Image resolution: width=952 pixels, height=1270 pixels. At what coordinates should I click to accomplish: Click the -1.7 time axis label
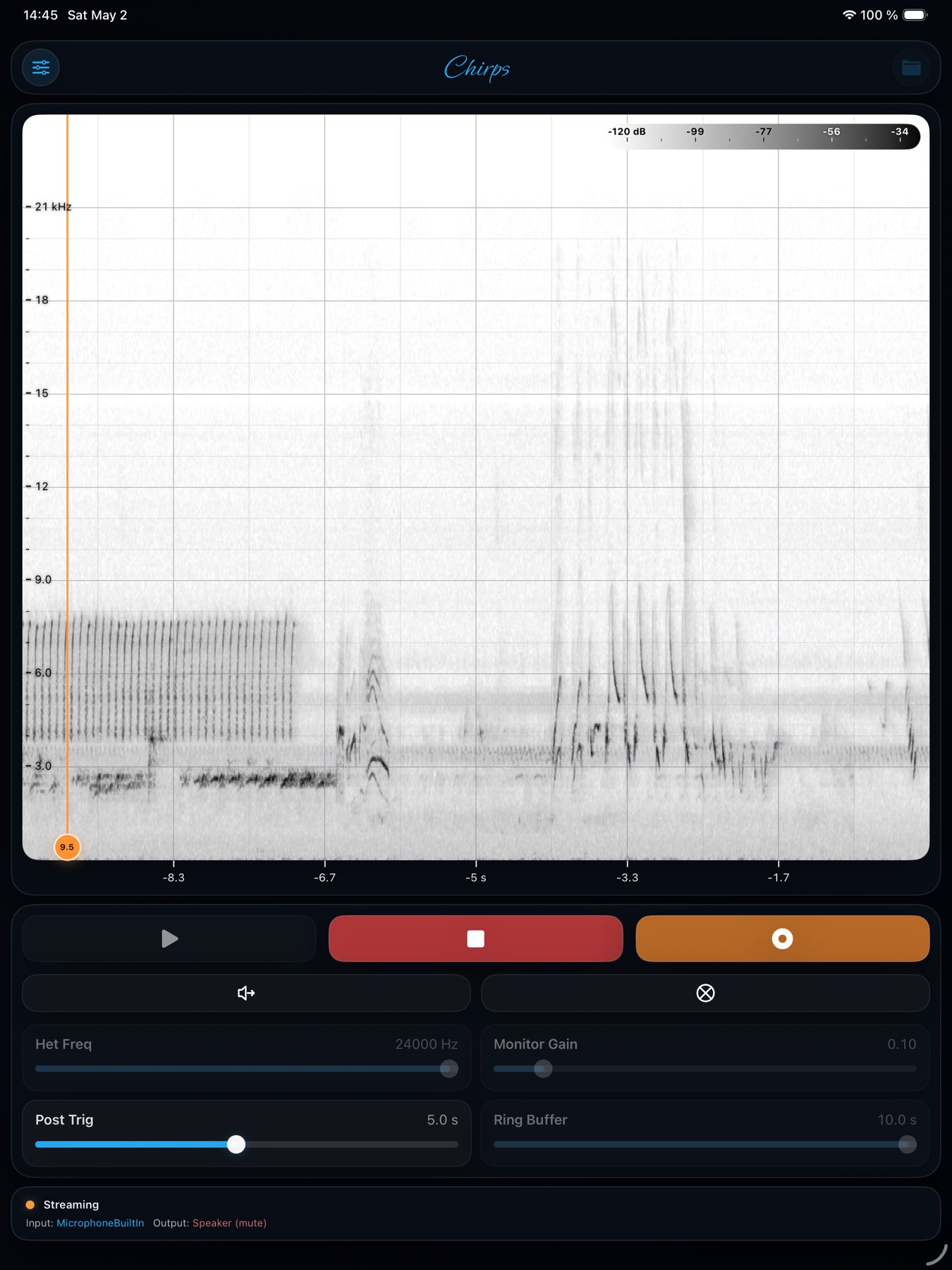[779, 878]
